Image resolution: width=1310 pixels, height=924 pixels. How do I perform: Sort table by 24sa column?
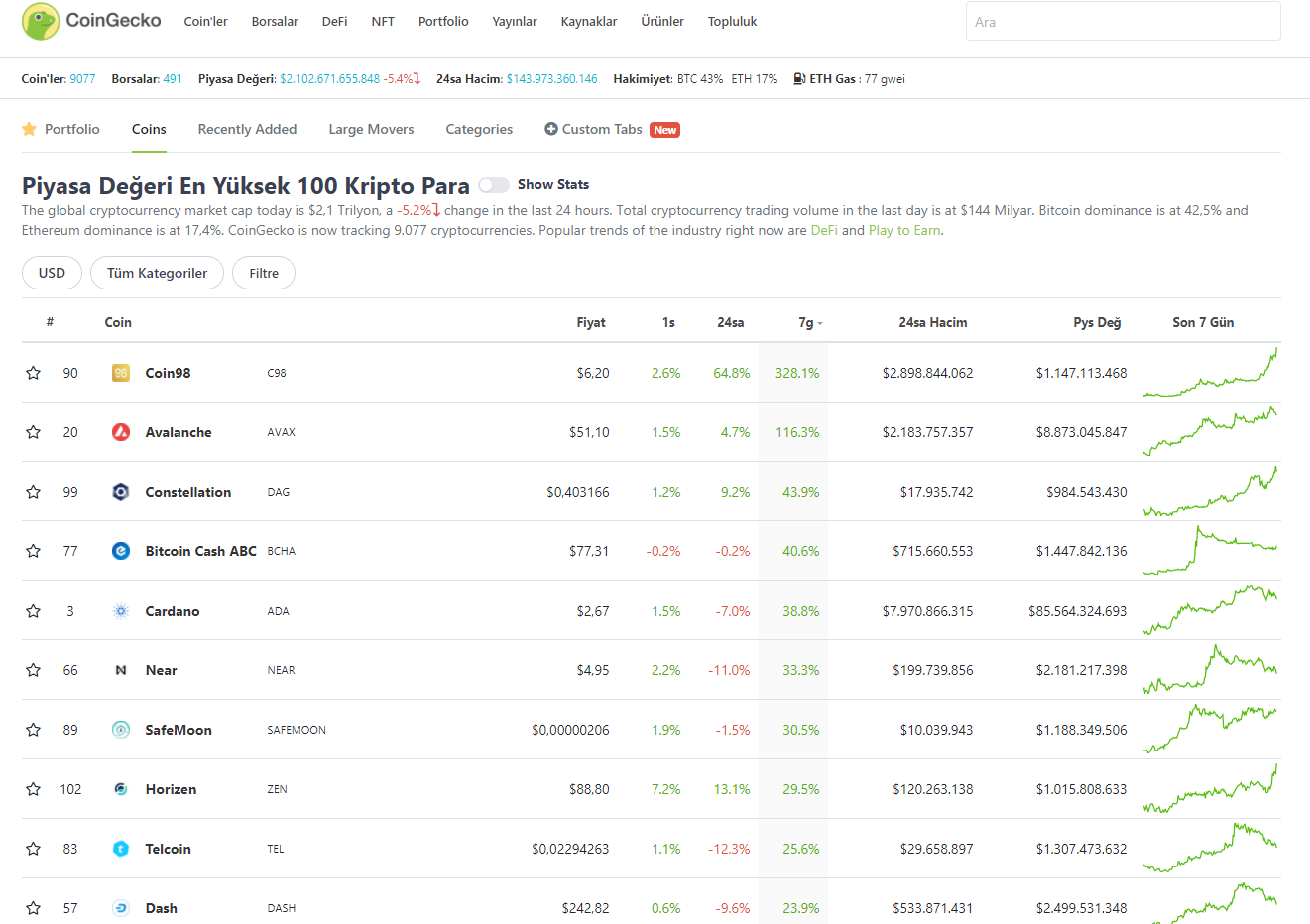click(x=731, y=322)
